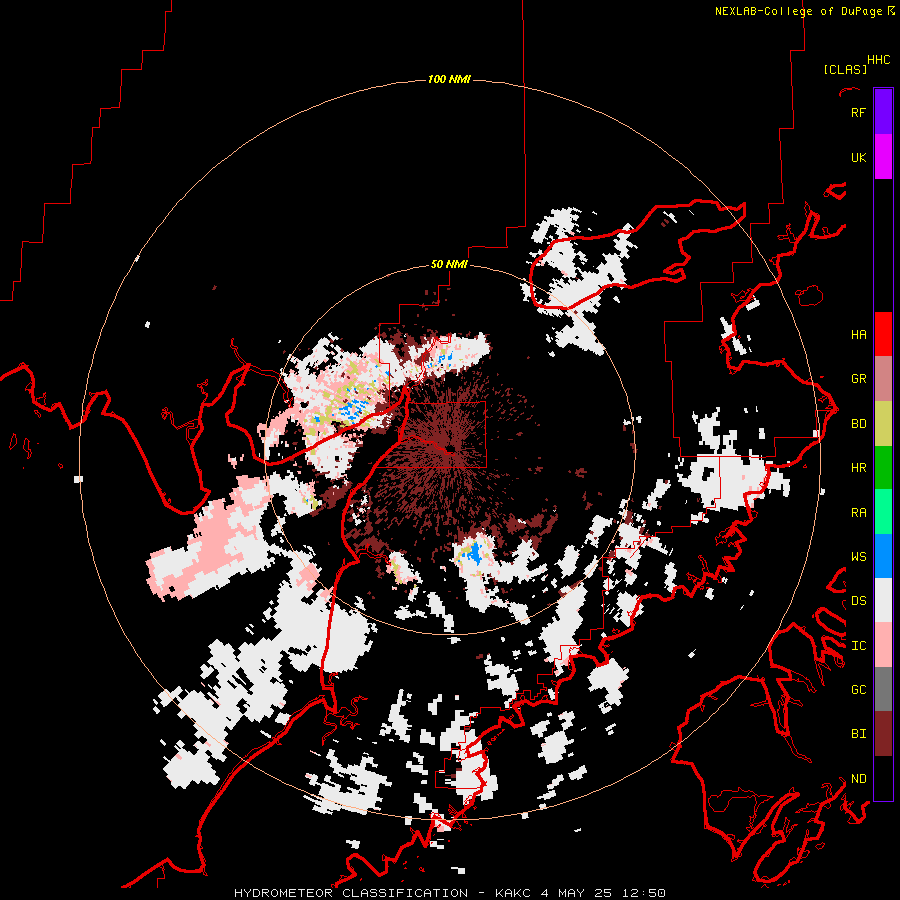Click the GR legend color block
Viewport: 900px width, 900px height.
coord(883,379)
